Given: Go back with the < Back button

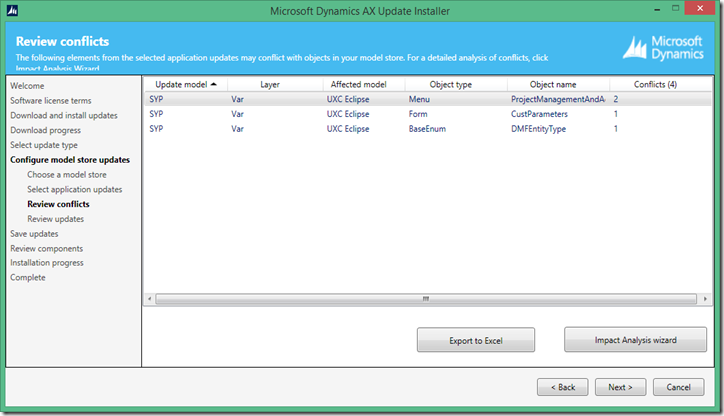Looking at the screenshot, I should pyautogui.click(x=563, y=387).
